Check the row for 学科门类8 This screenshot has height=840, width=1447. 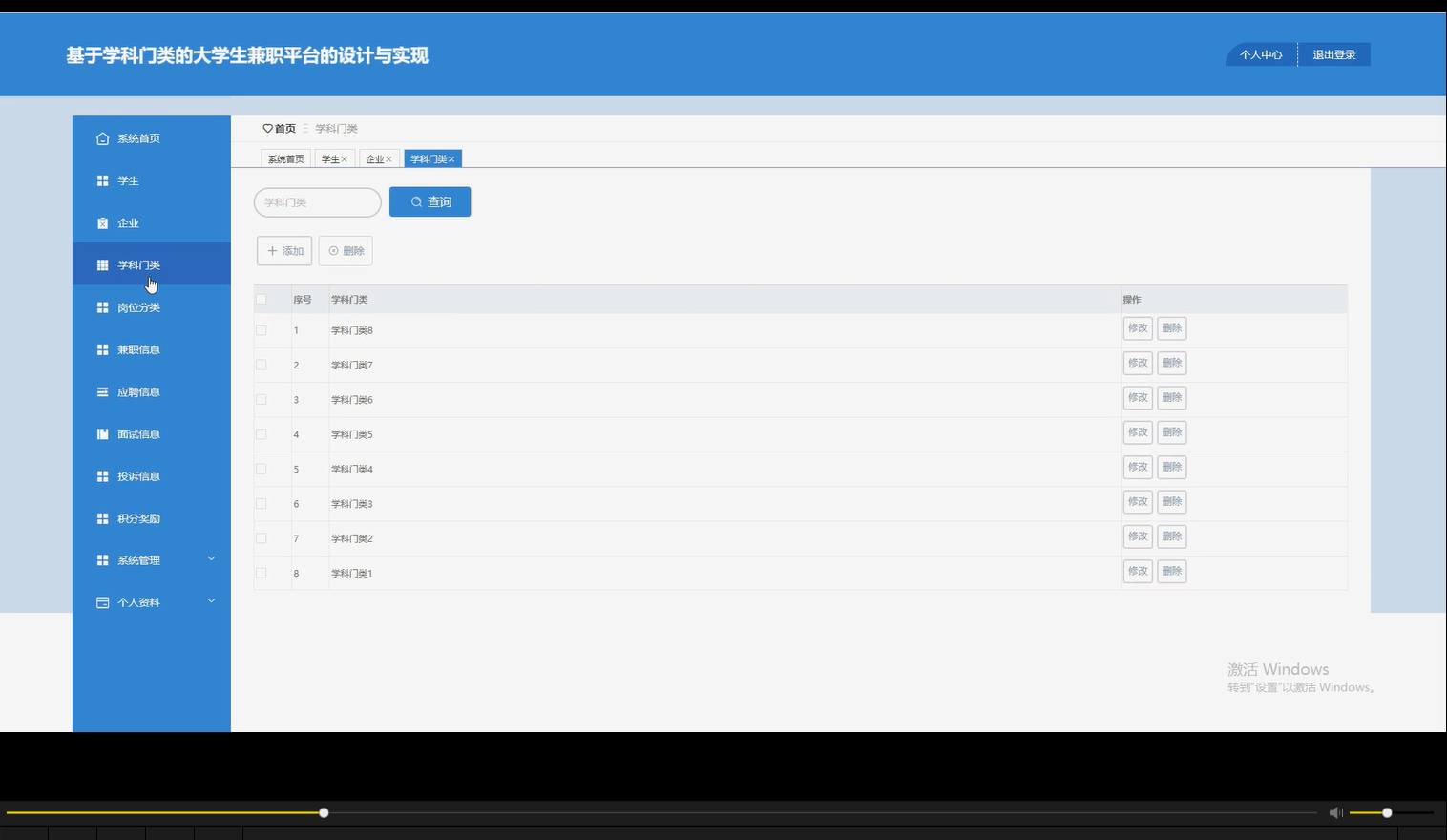point(262,330)
